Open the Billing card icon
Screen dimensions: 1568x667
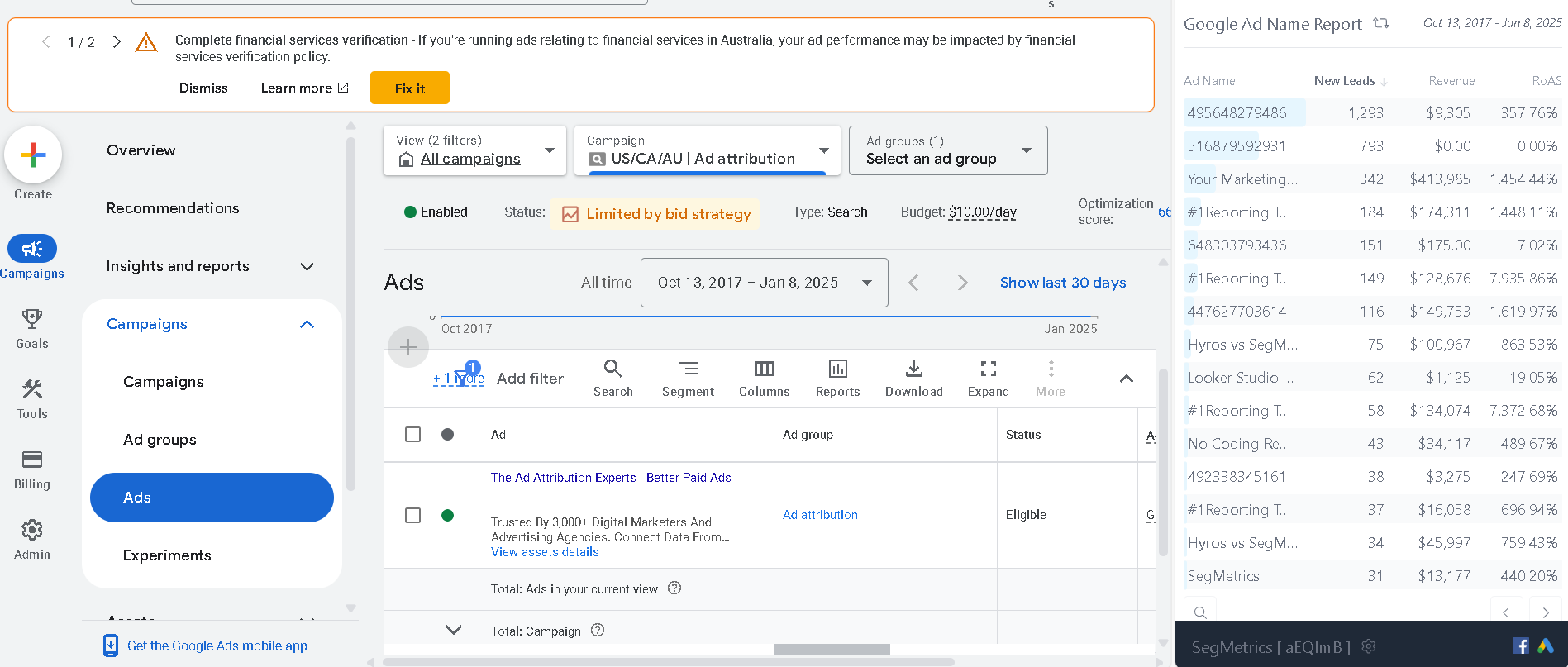(x=32, y=460)
